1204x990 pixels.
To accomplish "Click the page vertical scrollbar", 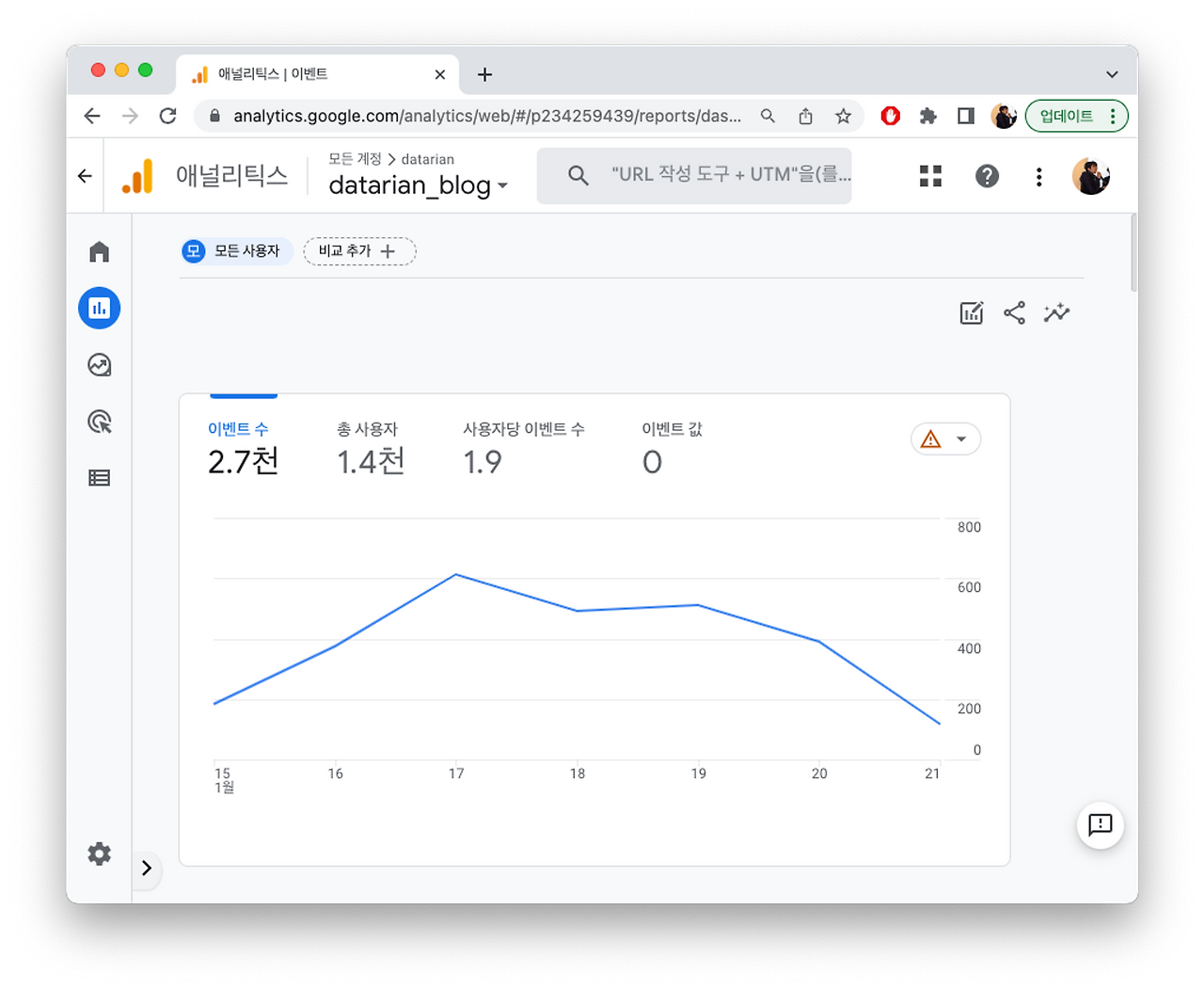I will tap(1133, 252).
